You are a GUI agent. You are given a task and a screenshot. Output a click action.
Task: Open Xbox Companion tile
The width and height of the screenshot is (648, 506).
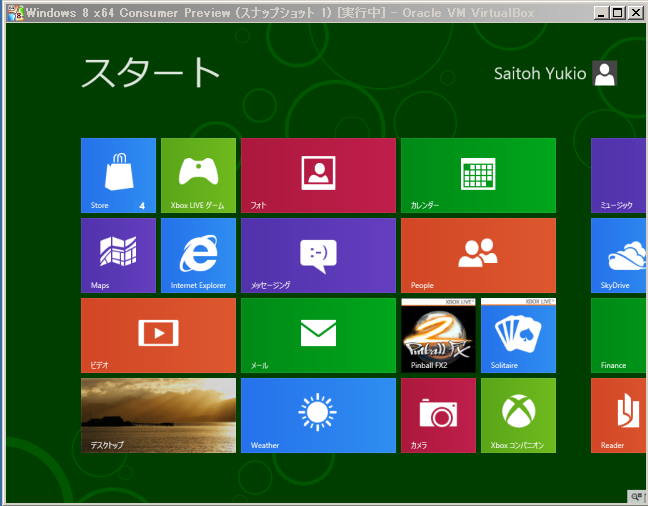tap(518, 415)
